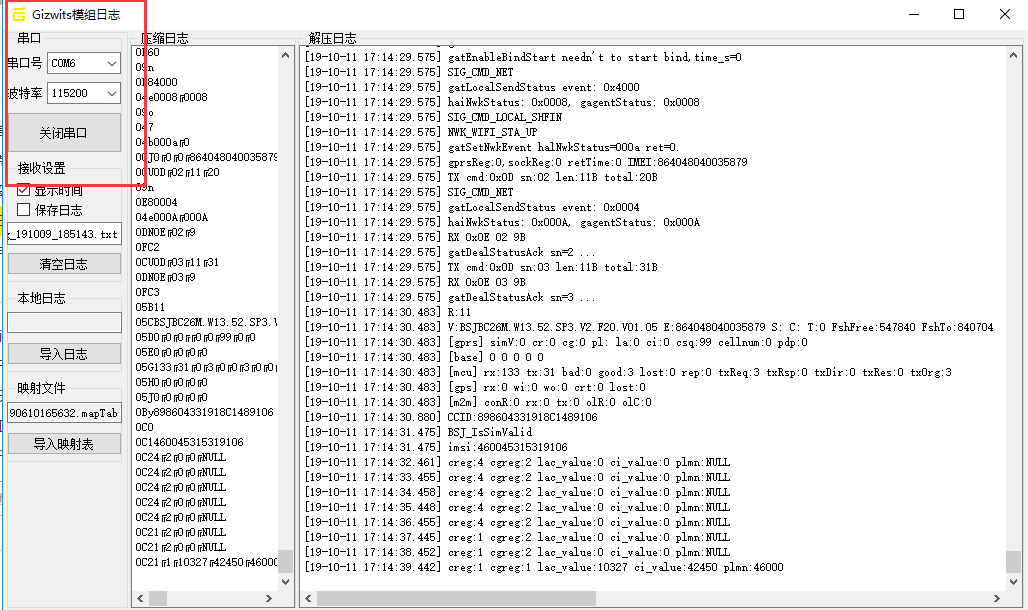
Task: Click the 导入映射表 button
Action: (64, 444)
